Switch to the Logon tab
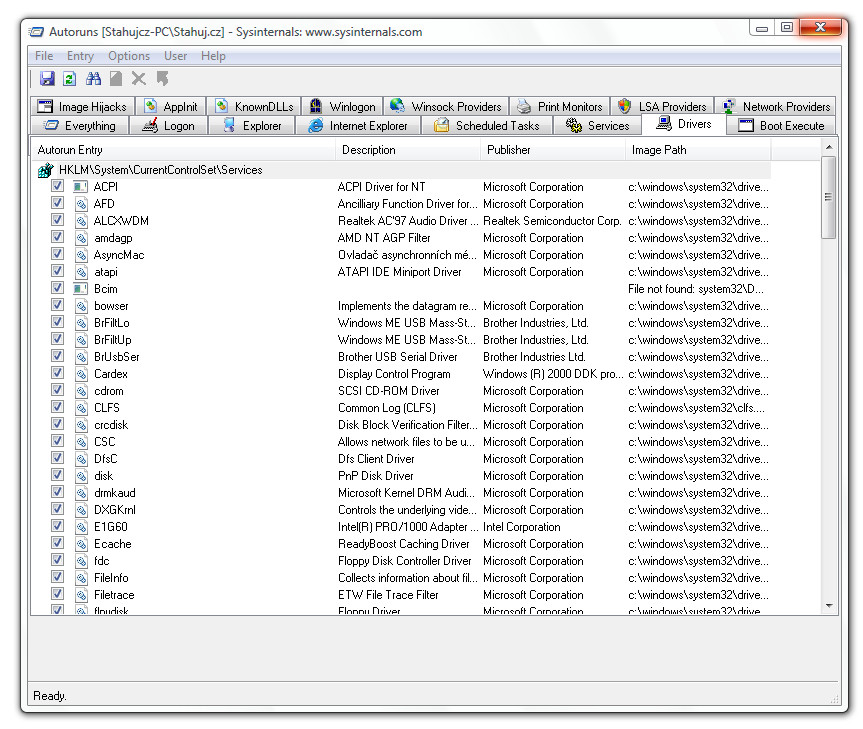 pyautogui.click(x=168, y=126)
